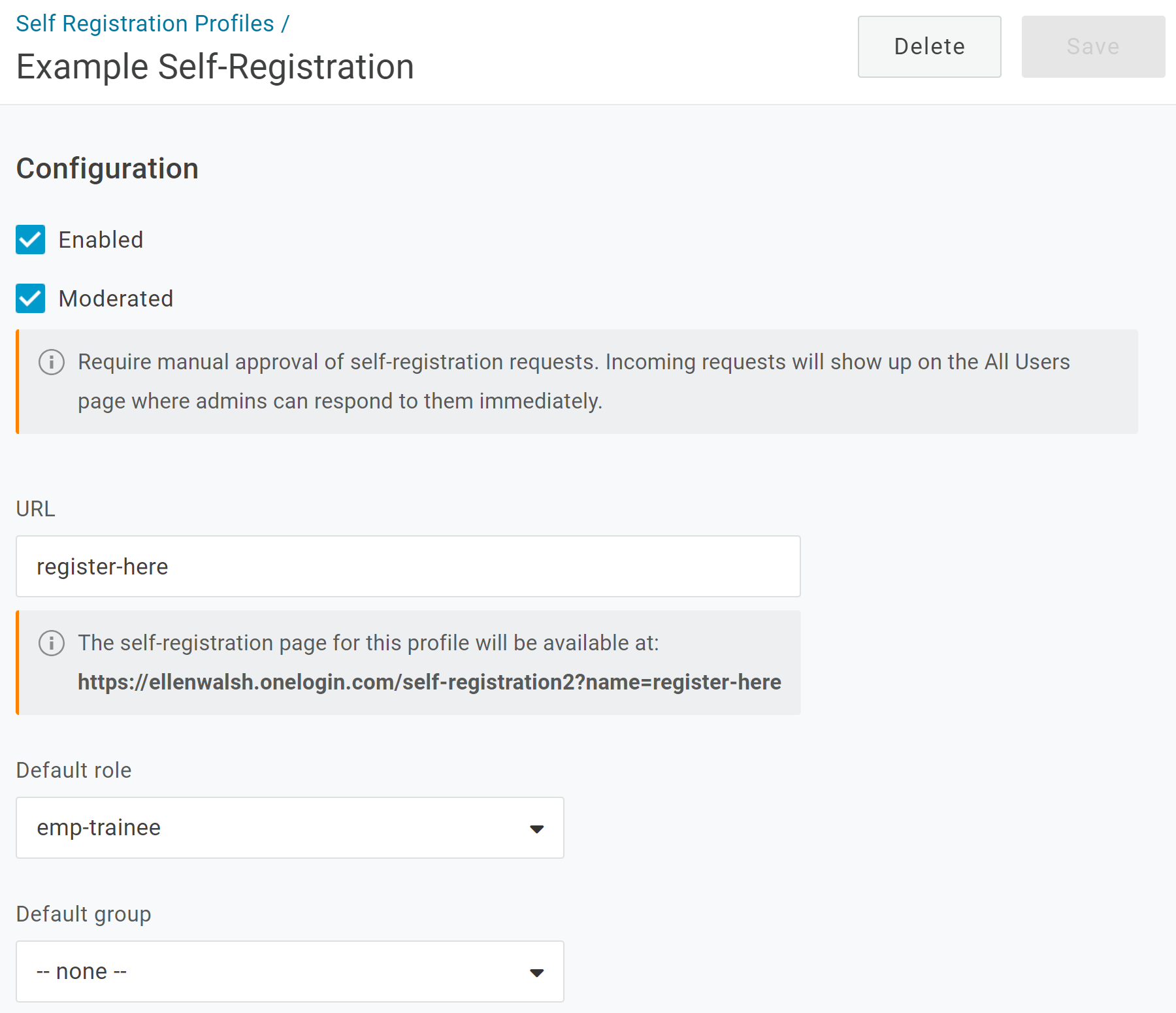Open the -- none -- group dropdown
Screen dimensions: 1176x1013
coord(290,971)
